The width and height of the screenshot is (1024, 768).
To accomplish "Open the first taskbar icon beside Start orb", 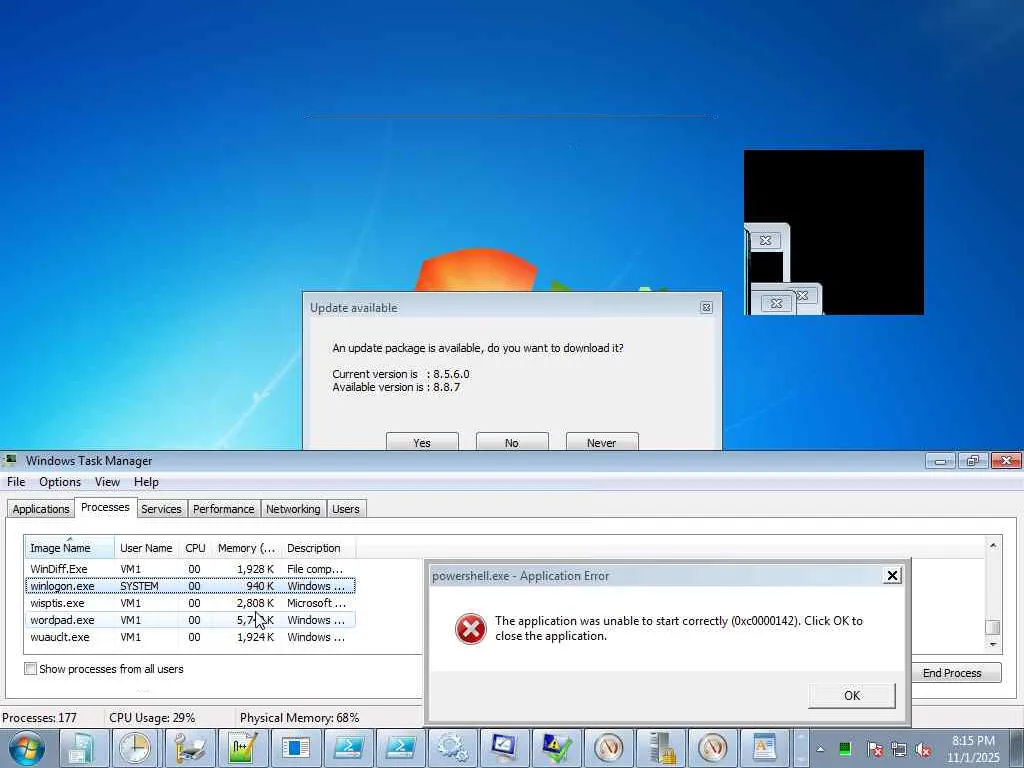I will coord(83,748).
